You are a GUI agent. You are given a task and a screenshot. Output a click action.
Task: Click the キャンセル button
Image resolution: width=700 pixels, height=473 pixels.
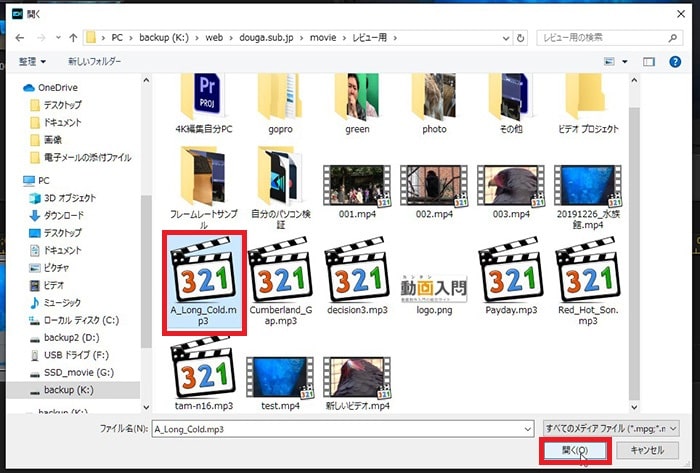coord(647,450)
